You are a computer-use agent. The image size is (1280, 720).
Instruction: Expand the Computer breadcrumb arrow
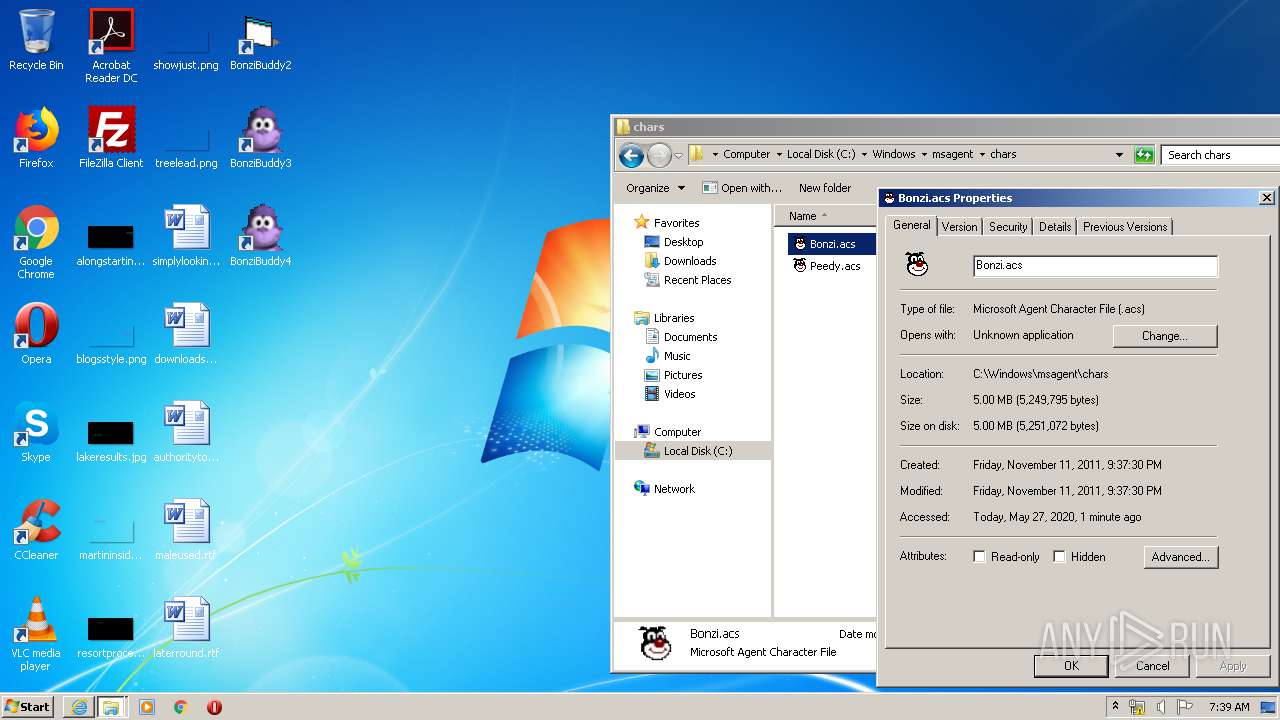coord(777,155)
